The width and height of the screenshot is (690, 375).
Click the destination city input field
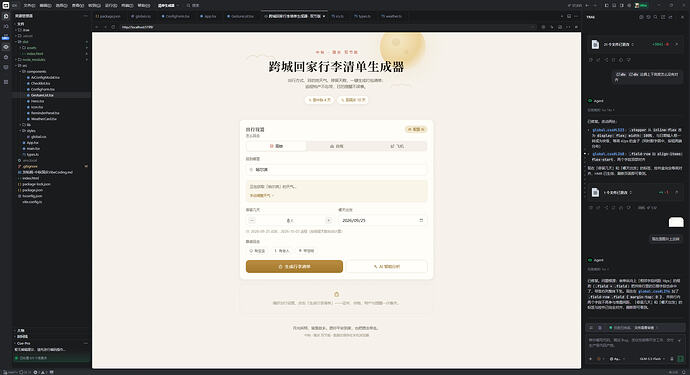pyautogui.click(x=336, y=169)
